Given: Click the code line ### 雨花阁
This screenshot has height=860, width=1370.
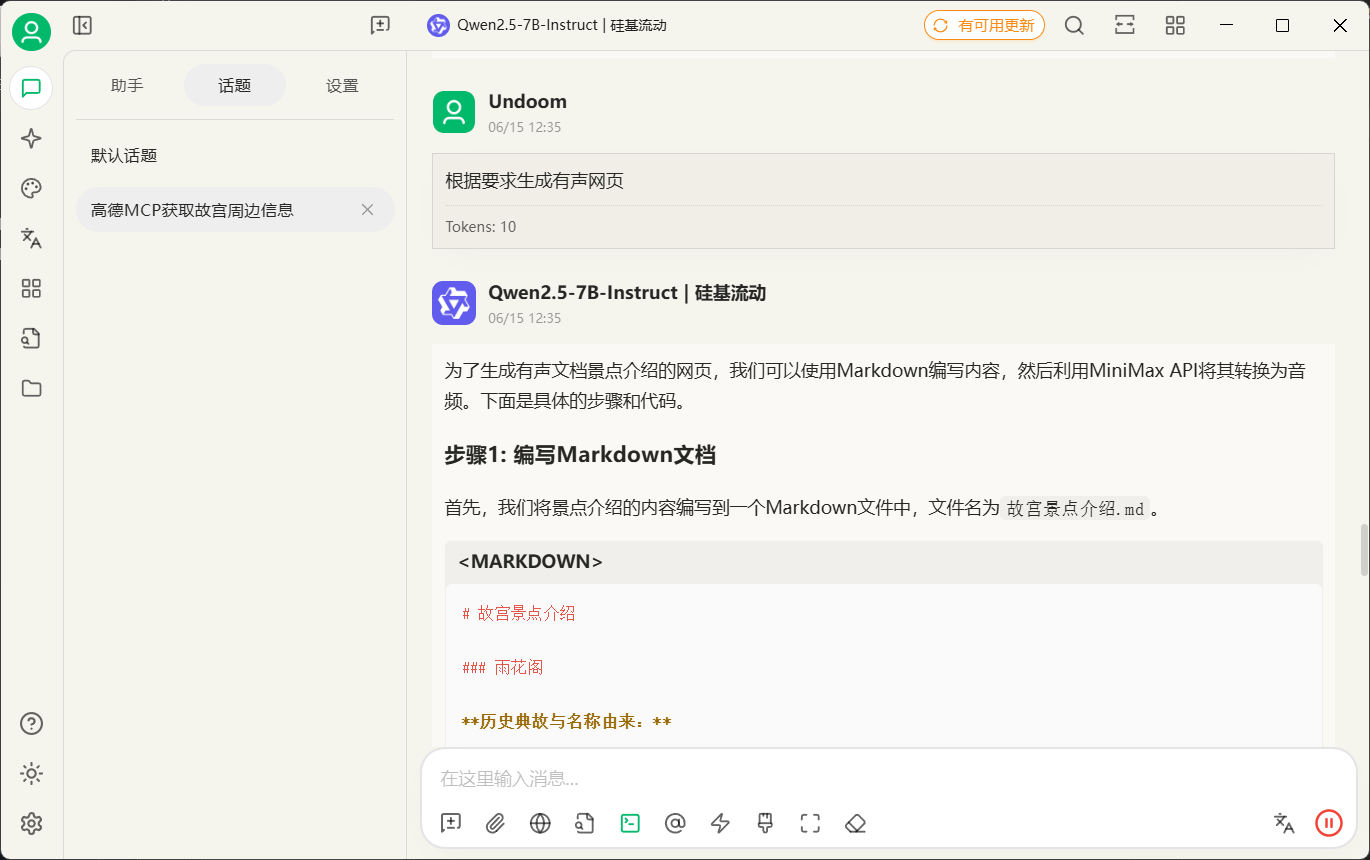Looking at the screenshot, I should coord(503,668).
